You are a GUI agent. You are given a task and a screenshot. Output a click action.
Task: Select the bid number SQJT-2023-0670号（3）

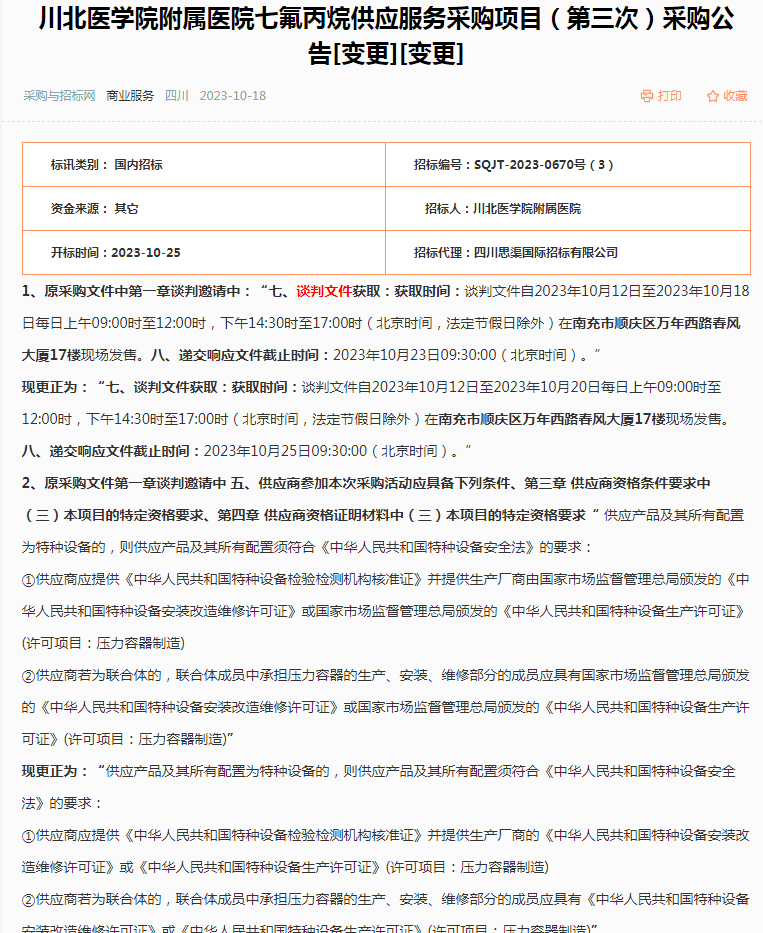543,165
